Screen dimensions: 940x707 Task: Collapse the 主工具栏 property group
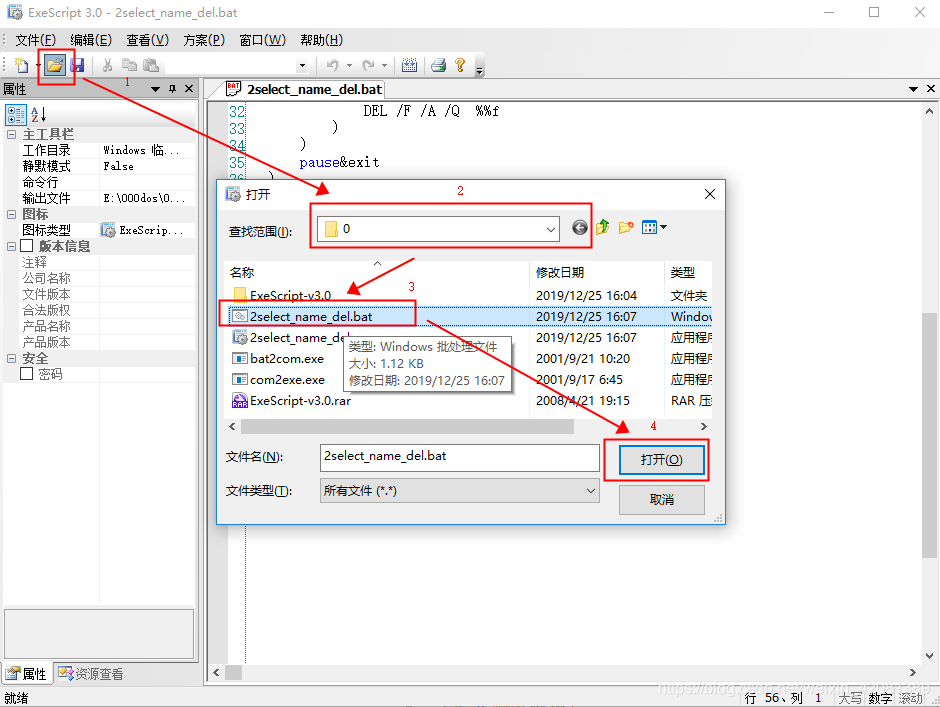[x=11, y=134]
